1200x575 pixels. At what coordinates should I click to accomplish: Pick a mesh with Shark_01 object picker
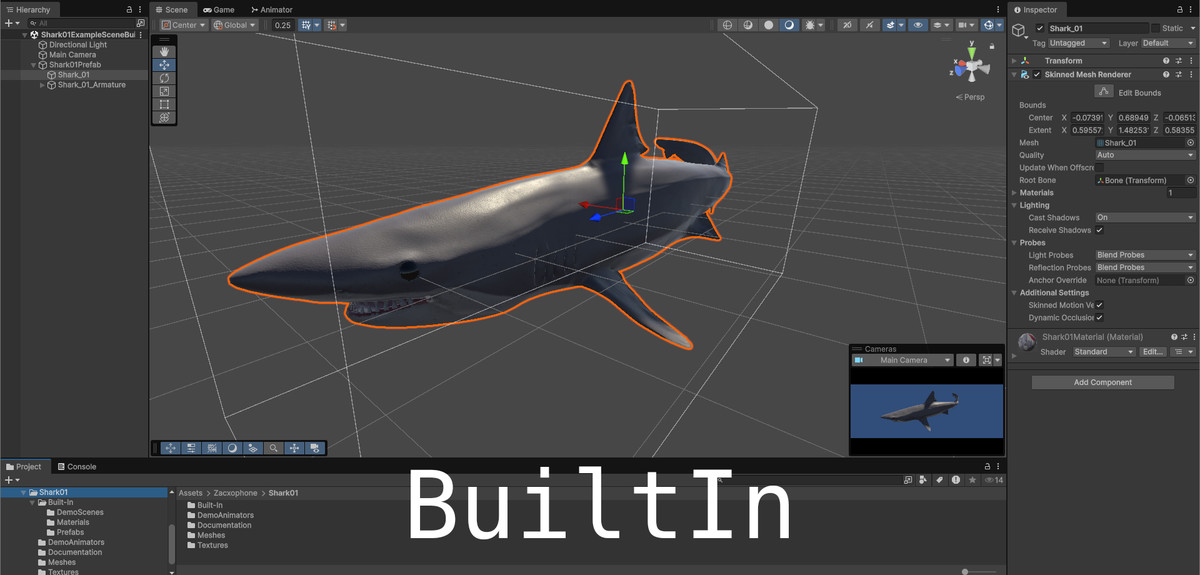click(x=1190, y=143)
